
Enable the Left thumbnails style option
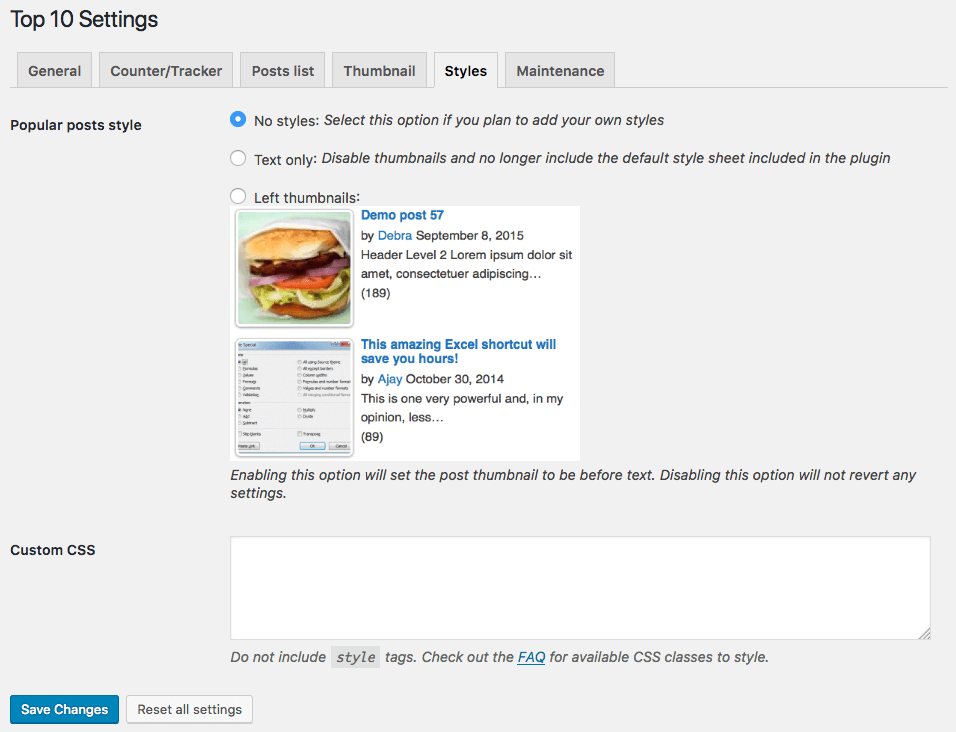(x=238, y=197)
